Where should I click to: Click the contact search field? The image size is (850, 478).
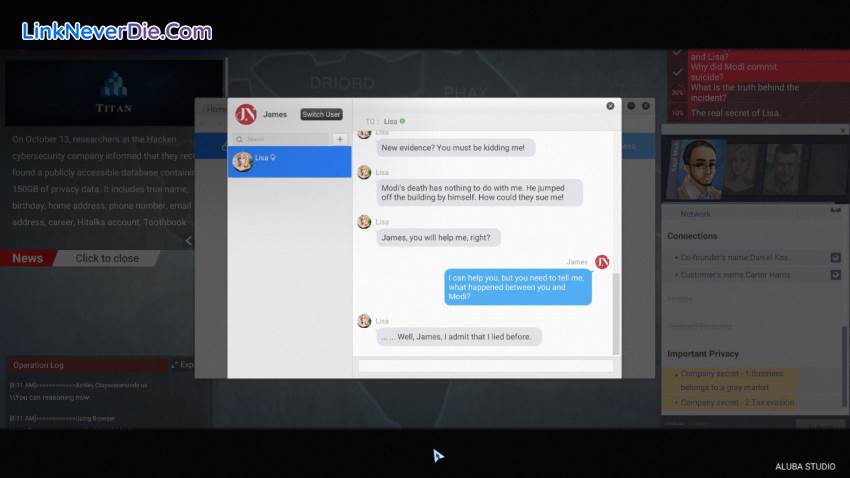(282, 139)
